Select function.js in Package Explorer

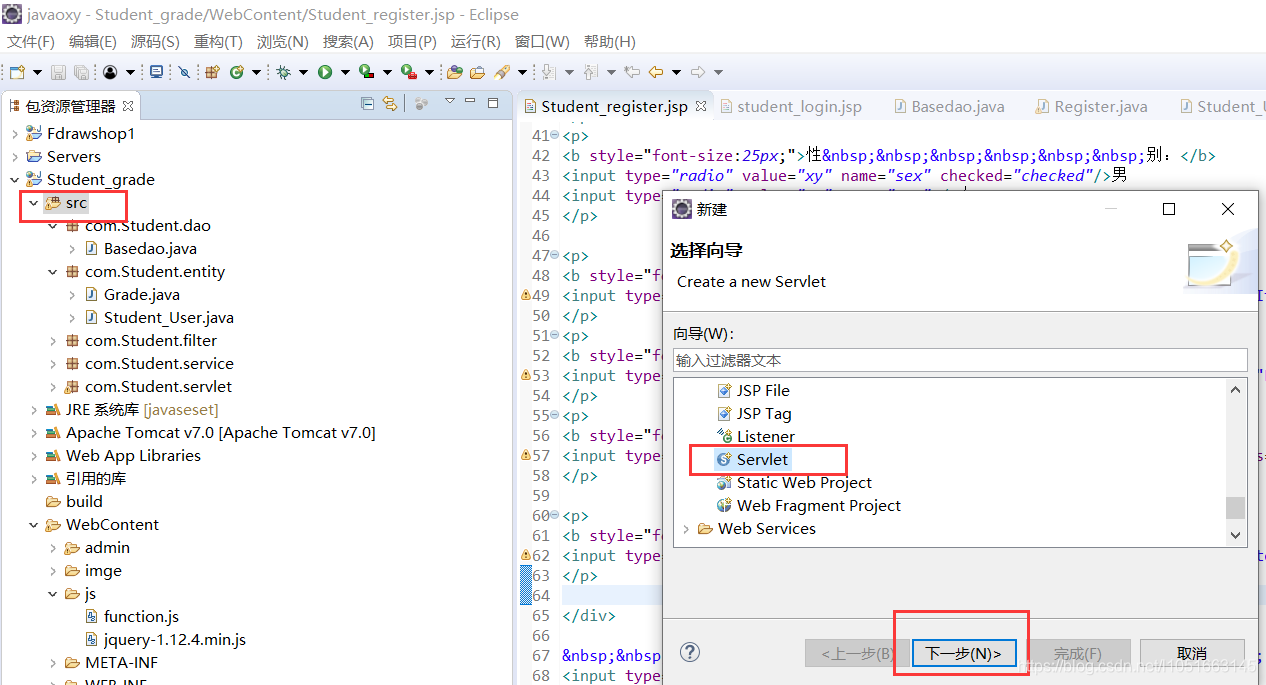[x=141, y=617]
